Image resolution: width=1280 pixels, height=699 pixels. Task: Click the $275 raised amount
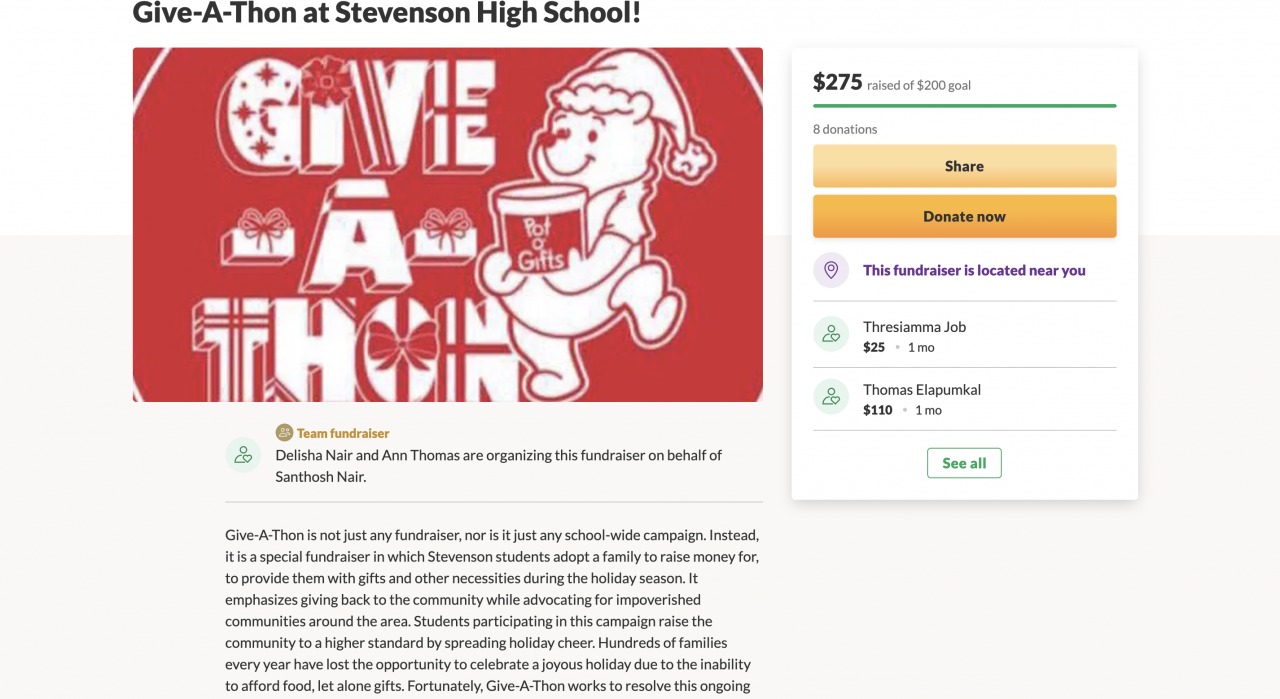(x=838, y=82)
